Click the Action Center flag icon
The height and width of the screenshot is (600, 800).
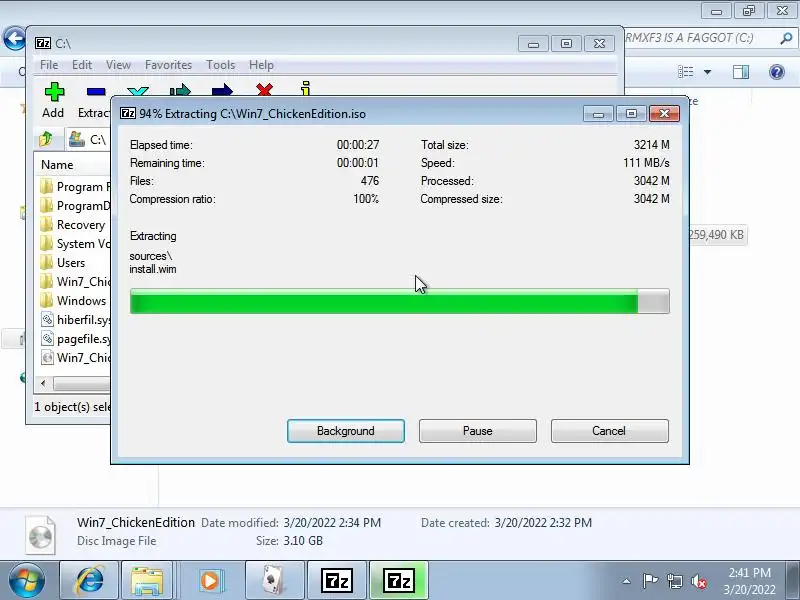650,581
